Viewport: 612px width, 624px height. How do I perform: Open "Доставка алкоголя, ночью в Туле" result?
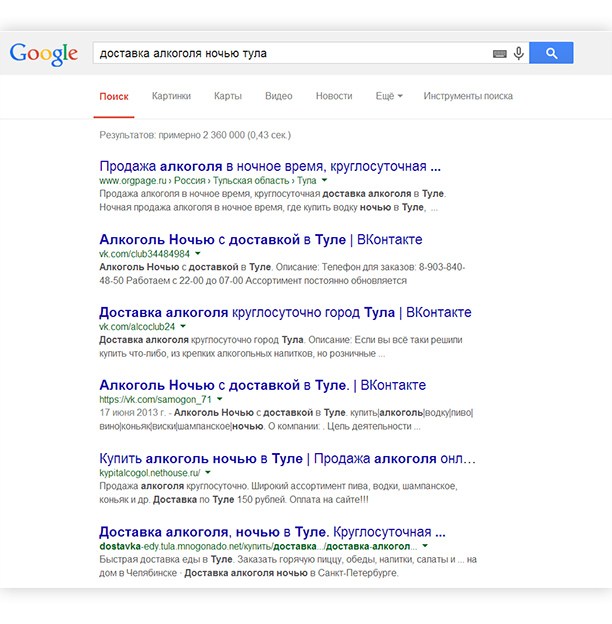point(272,531)
